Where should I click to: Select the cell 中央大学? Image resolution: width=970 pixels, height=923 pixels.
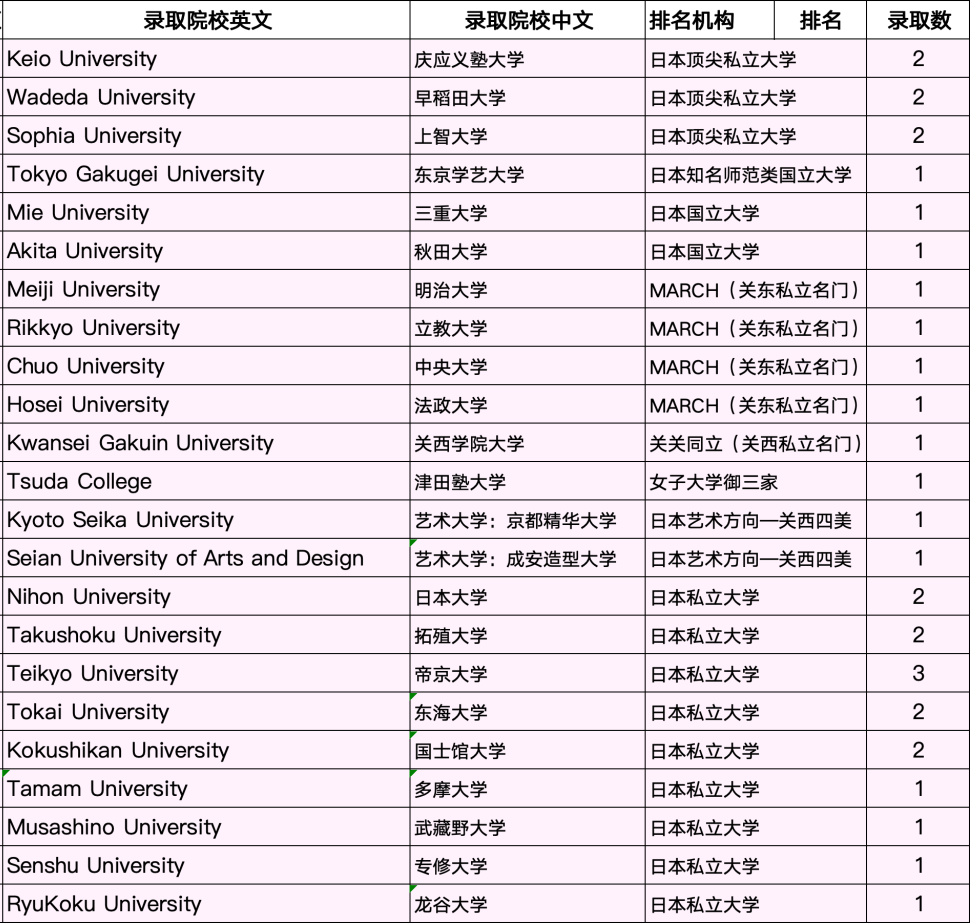click(528, 366)
